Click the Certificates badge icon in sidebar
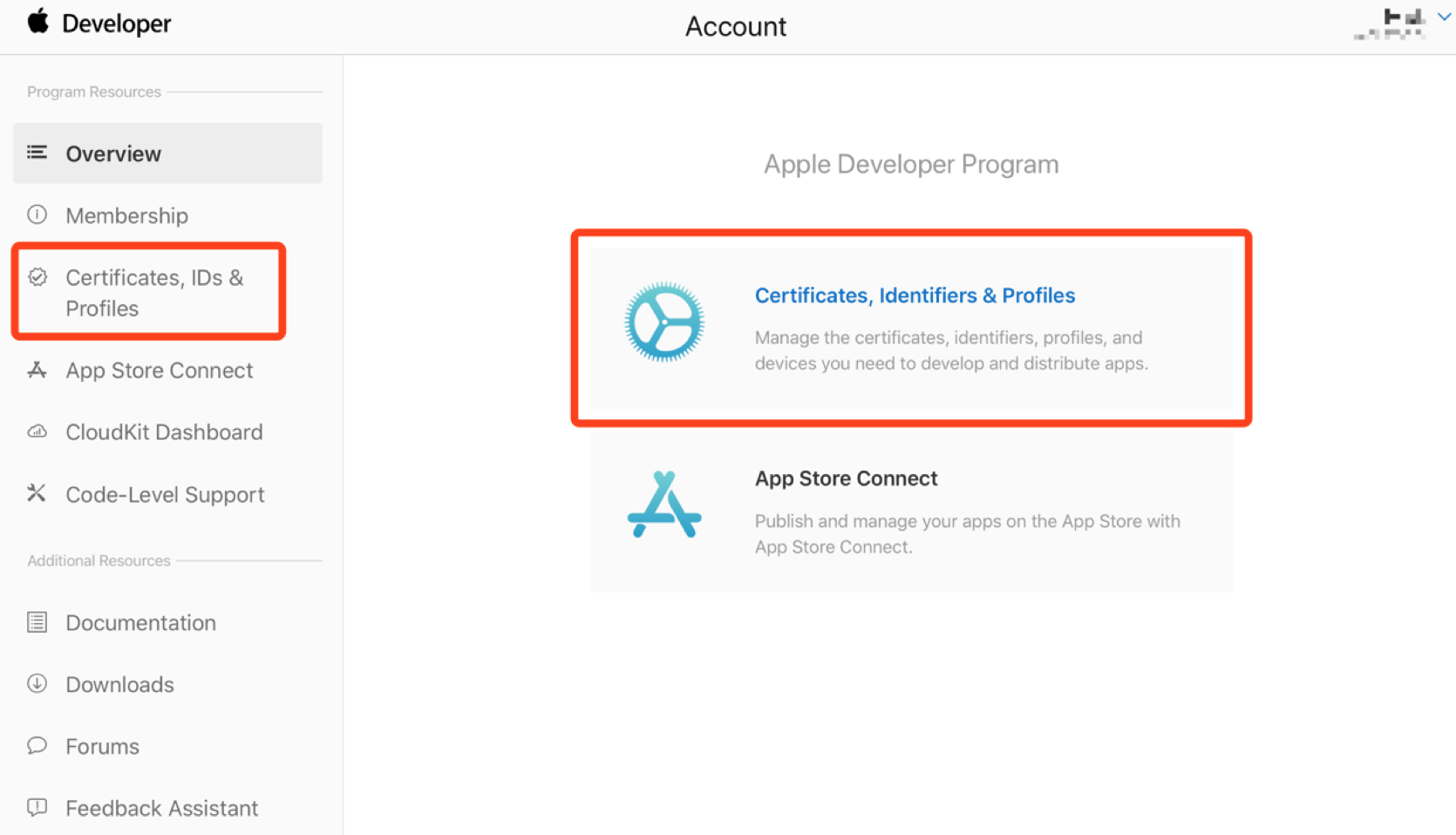The width and height of the screenshot is (1456, 835). pyautogui.click(x=37, y=277)
